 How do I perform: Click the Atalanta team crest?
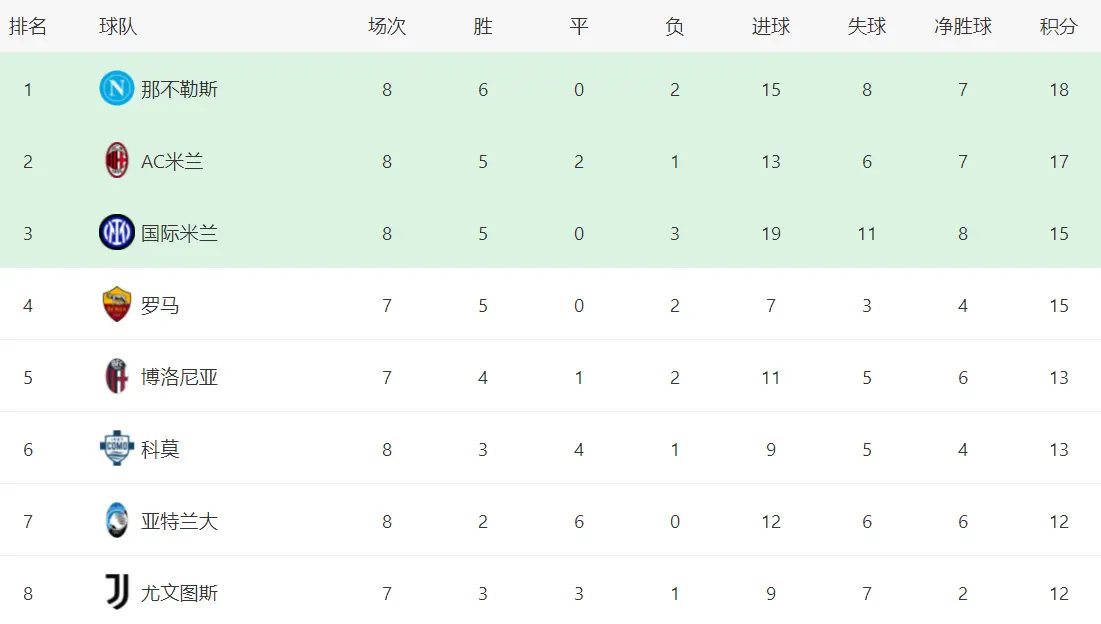(x=117, y=521)
